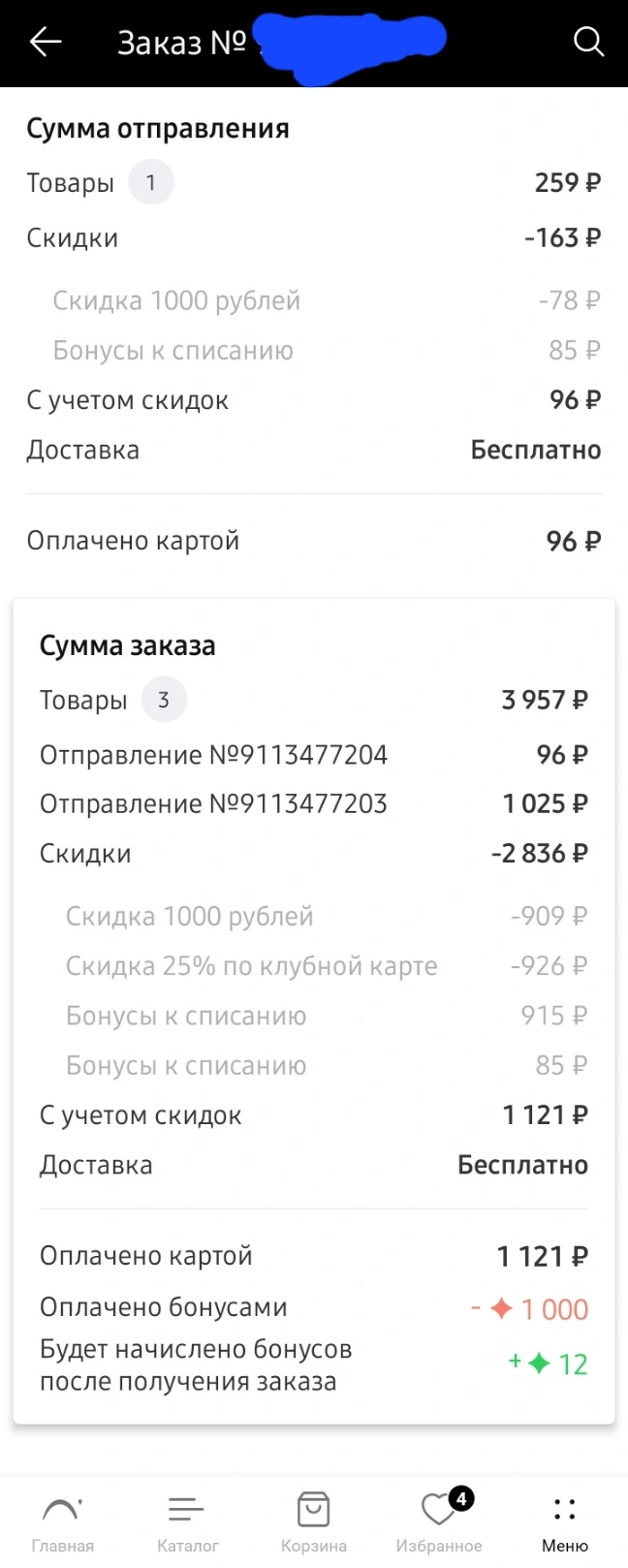Tap the Избранное badge showing 4
The width and height of the screenshot is (628, 1568).
(461, 1499)
